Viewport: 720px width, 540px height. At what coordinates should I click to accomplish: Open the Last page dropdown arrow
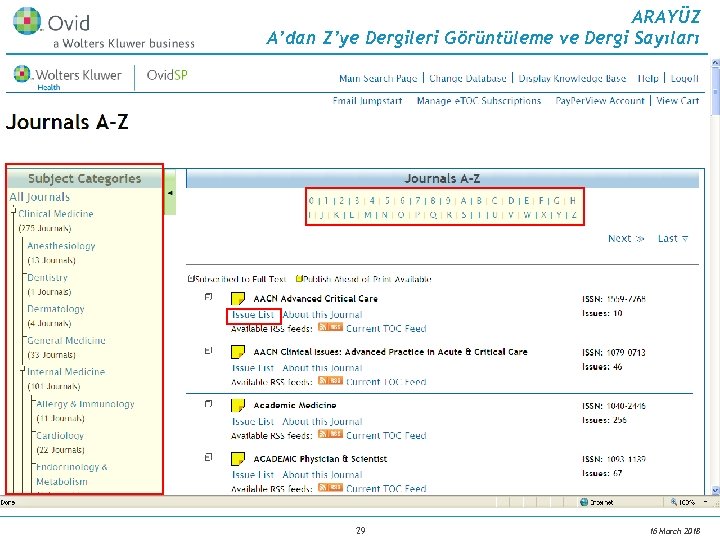click(685, 239)
